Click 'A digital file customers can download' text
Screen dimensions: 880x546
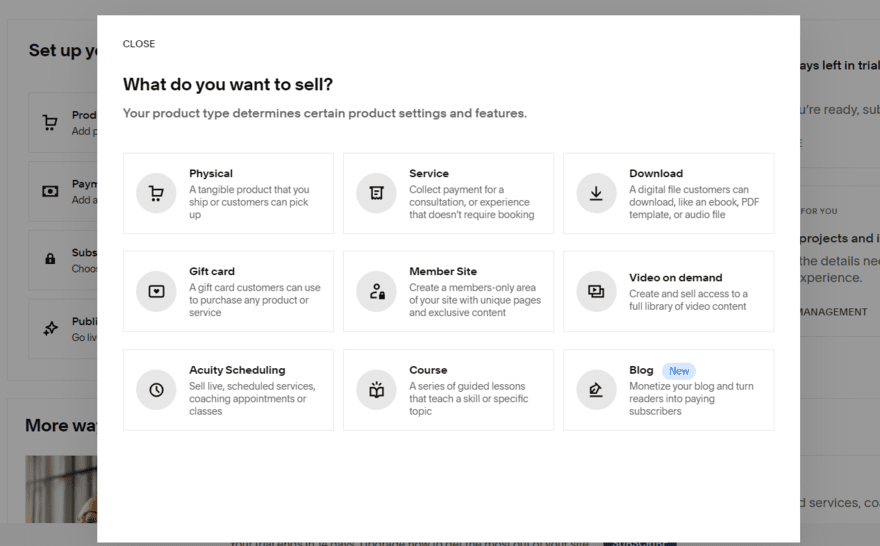694,202
